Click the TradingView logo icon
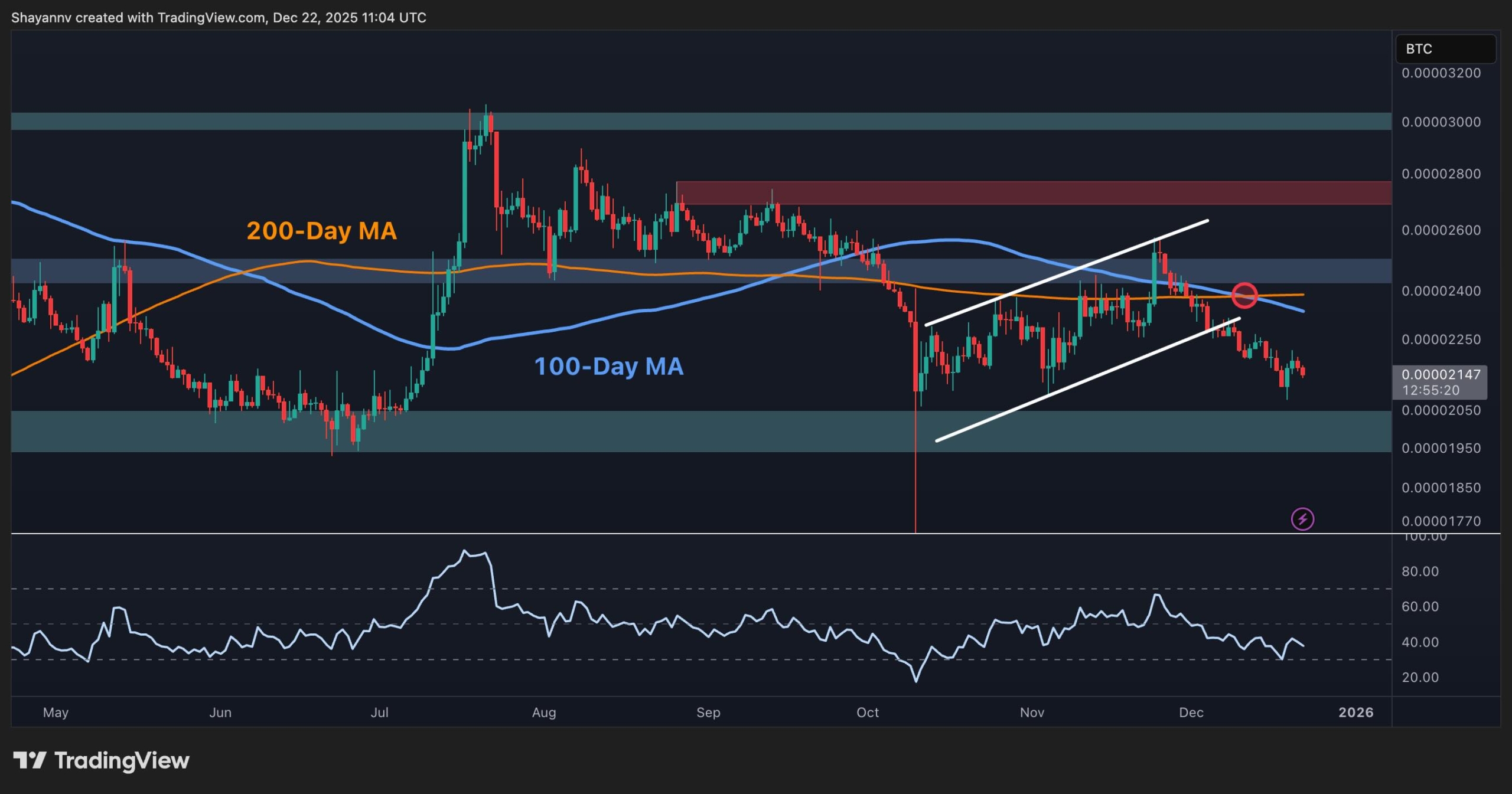The height and width of the screenshot is (794, 1512). [x=30, y=760]
